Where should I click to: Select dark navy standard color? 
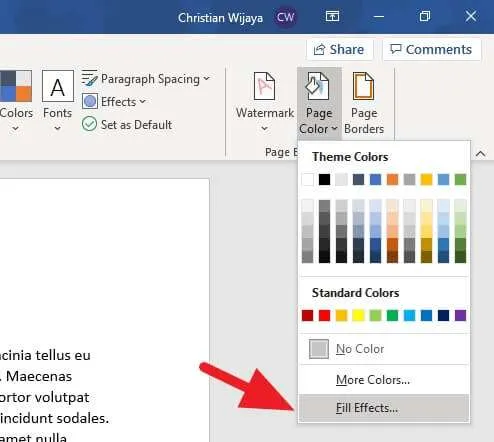coord(443,315)
